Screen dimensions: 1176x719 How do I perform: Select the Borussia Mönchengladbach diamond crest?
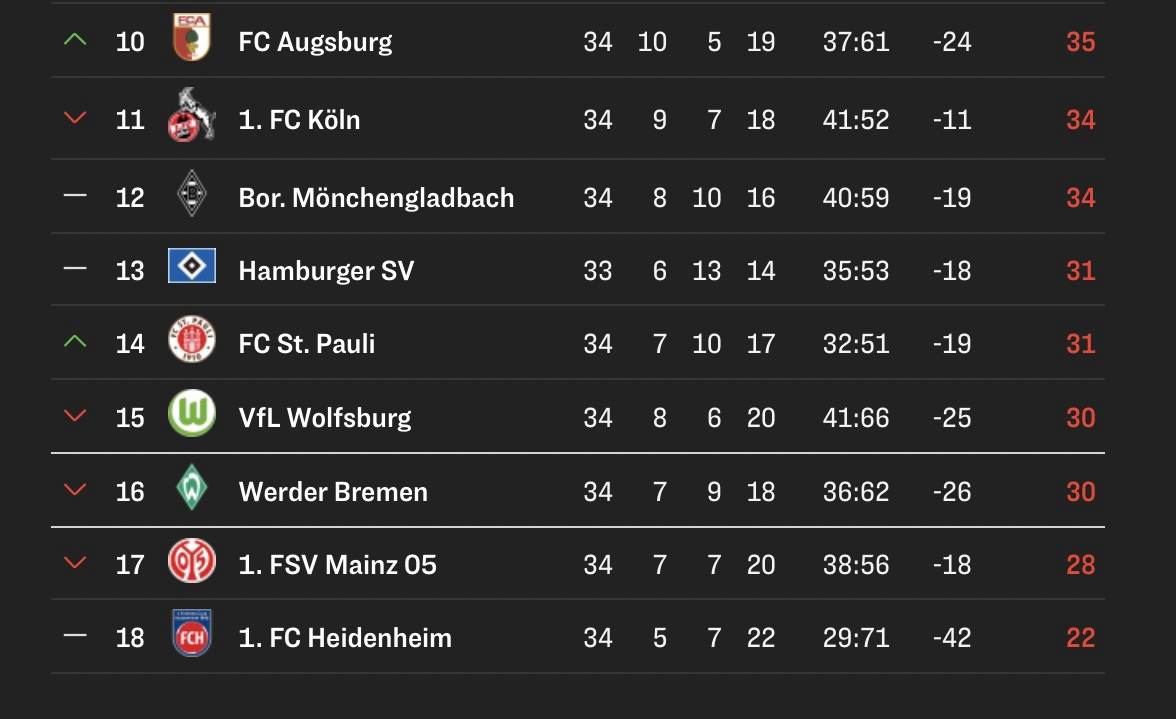coord(191,194)
